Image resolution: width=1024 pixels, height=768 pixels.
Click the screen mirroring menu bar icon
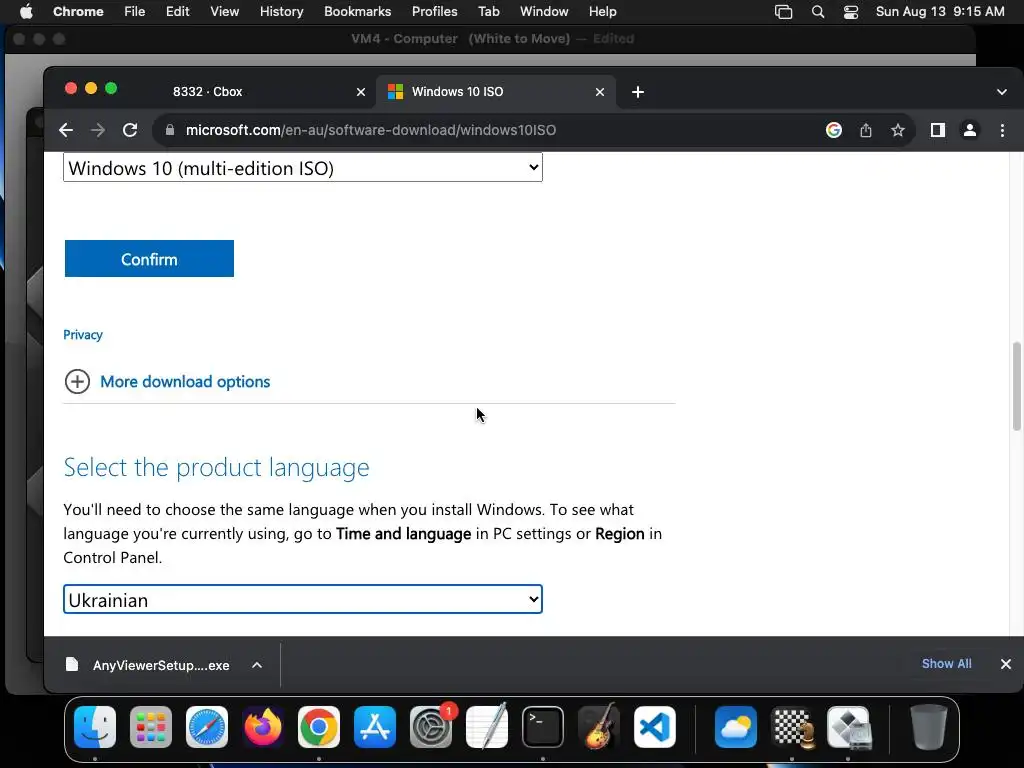(x=783, y=12)
